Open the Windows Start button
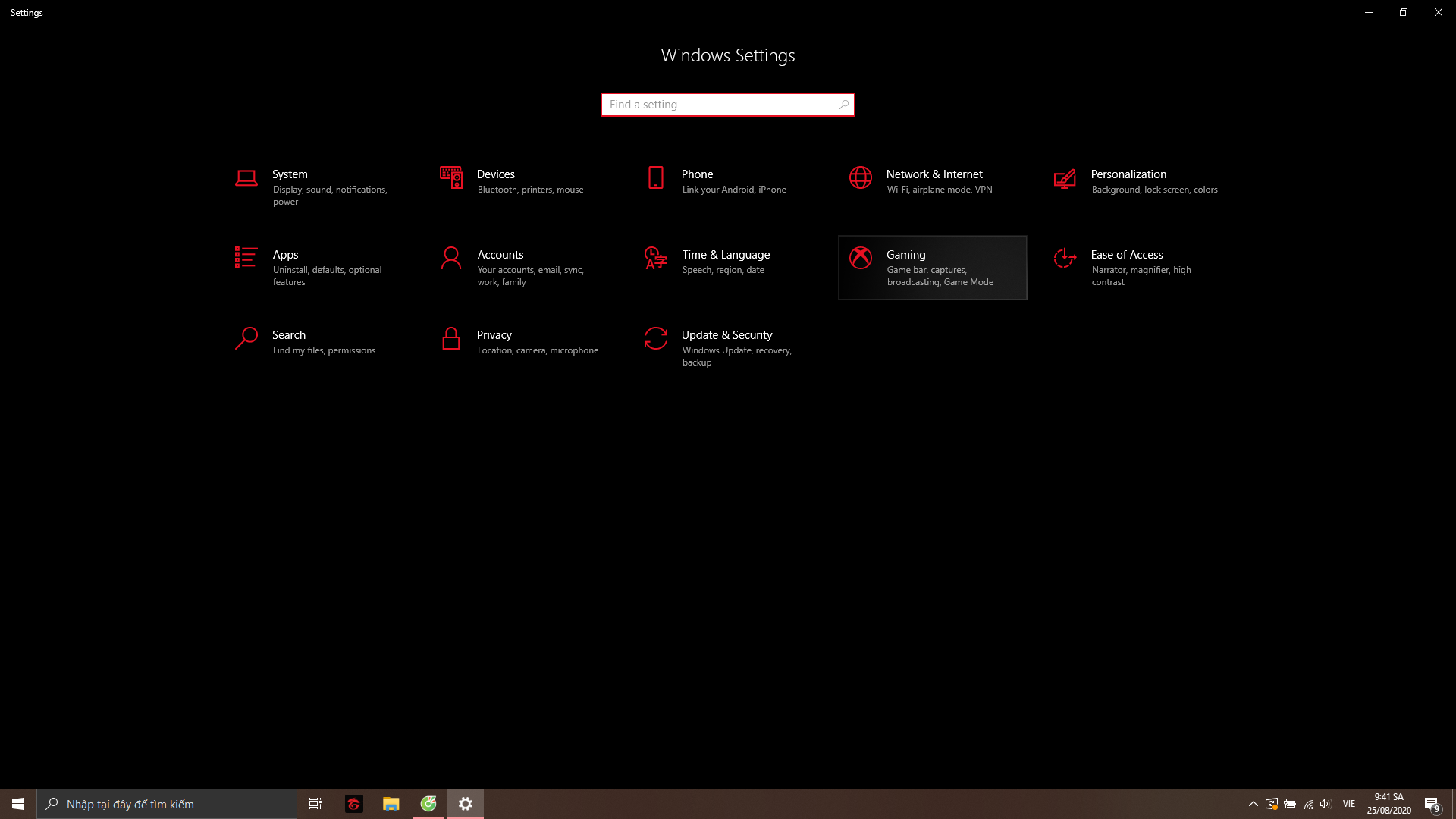 click(18, 804)
